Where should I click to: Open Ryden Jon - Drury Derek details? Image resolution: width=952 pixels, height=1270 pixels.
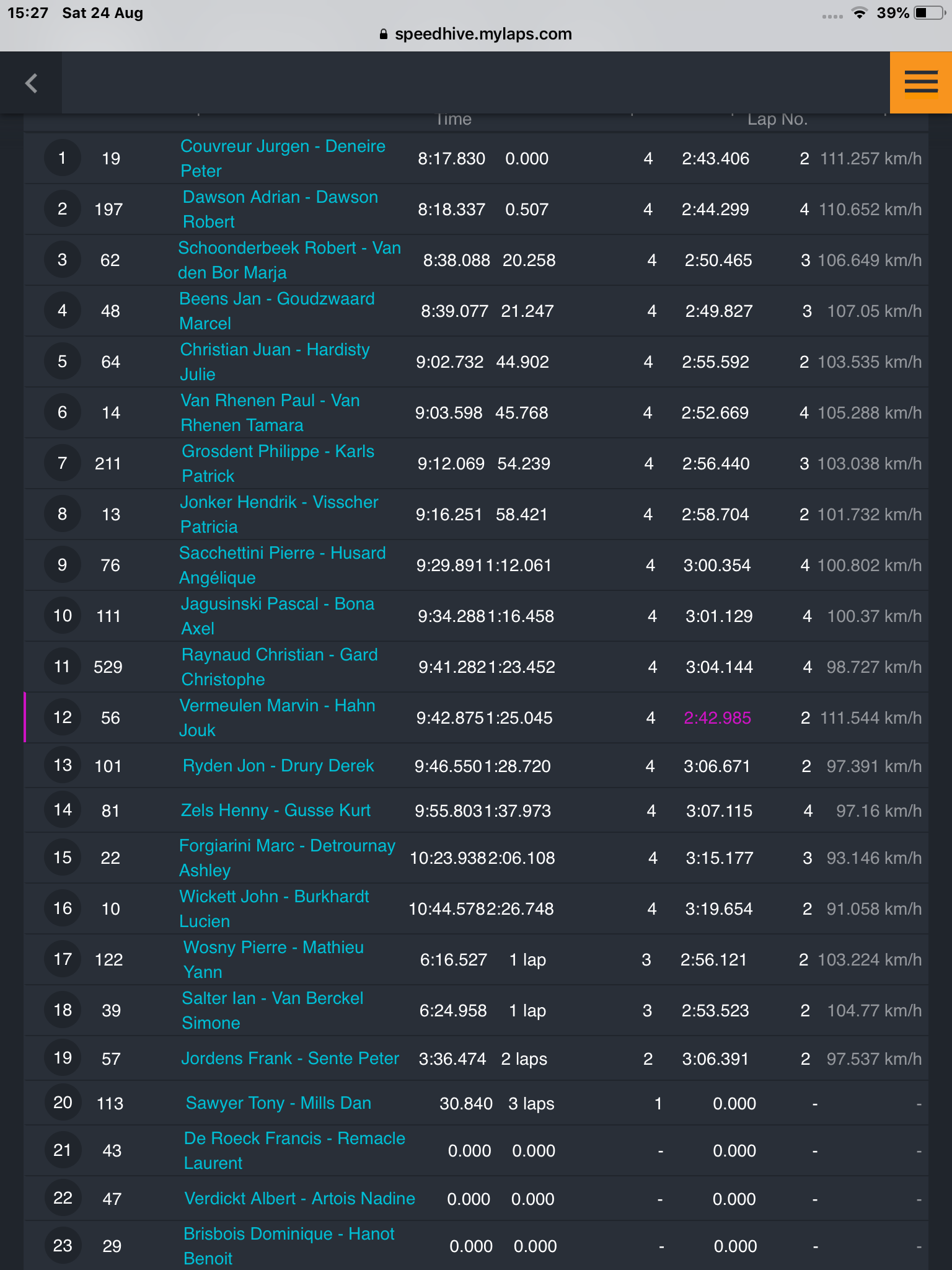point(278,766)
